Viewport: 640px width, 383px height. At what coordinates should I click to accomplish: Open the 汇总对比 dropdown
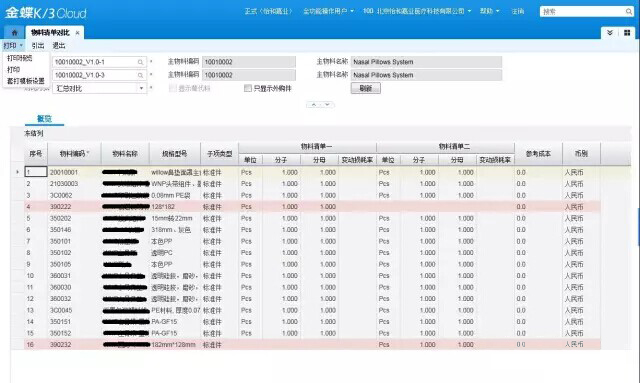point(142,88)
